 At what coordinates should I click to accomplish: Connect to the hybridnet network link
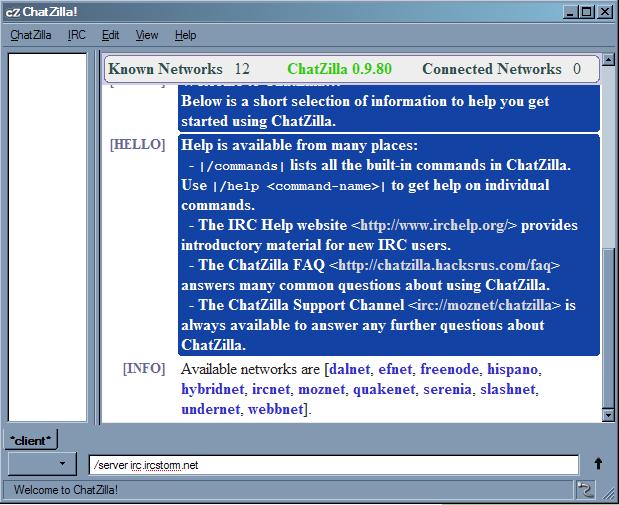[212, 389]
